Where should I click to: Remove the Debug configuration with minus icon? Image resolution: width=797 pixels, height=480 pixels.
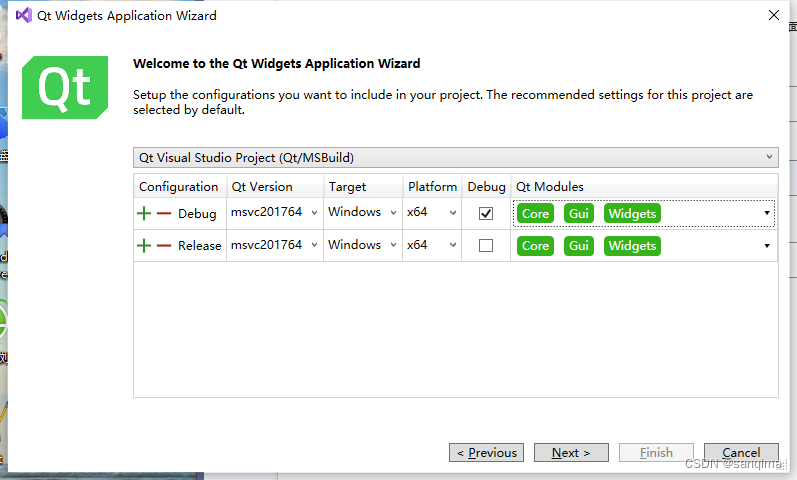(x=164, y=214)
